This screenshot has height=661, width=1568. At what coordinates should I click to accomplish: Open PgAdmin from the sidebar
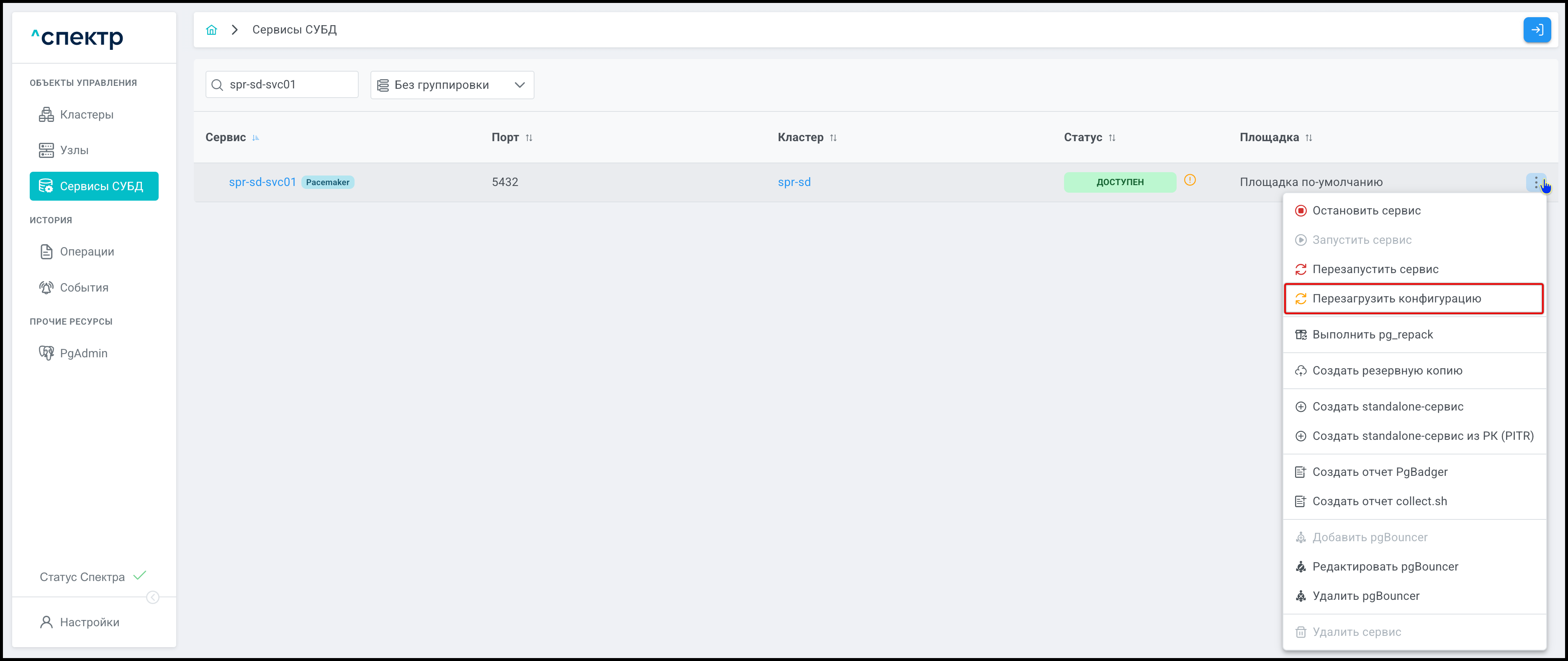(x=83, y=354)
